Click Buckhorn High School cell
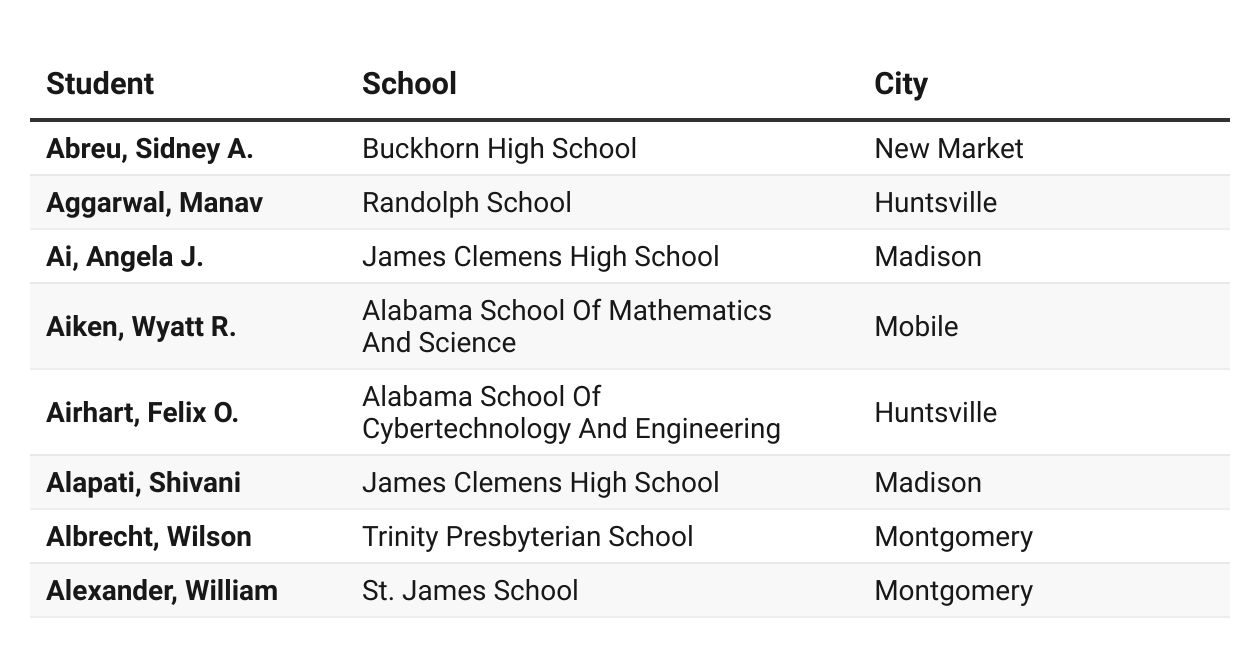The height and width of the screenshot is (660, 1260). coord(499,149)
